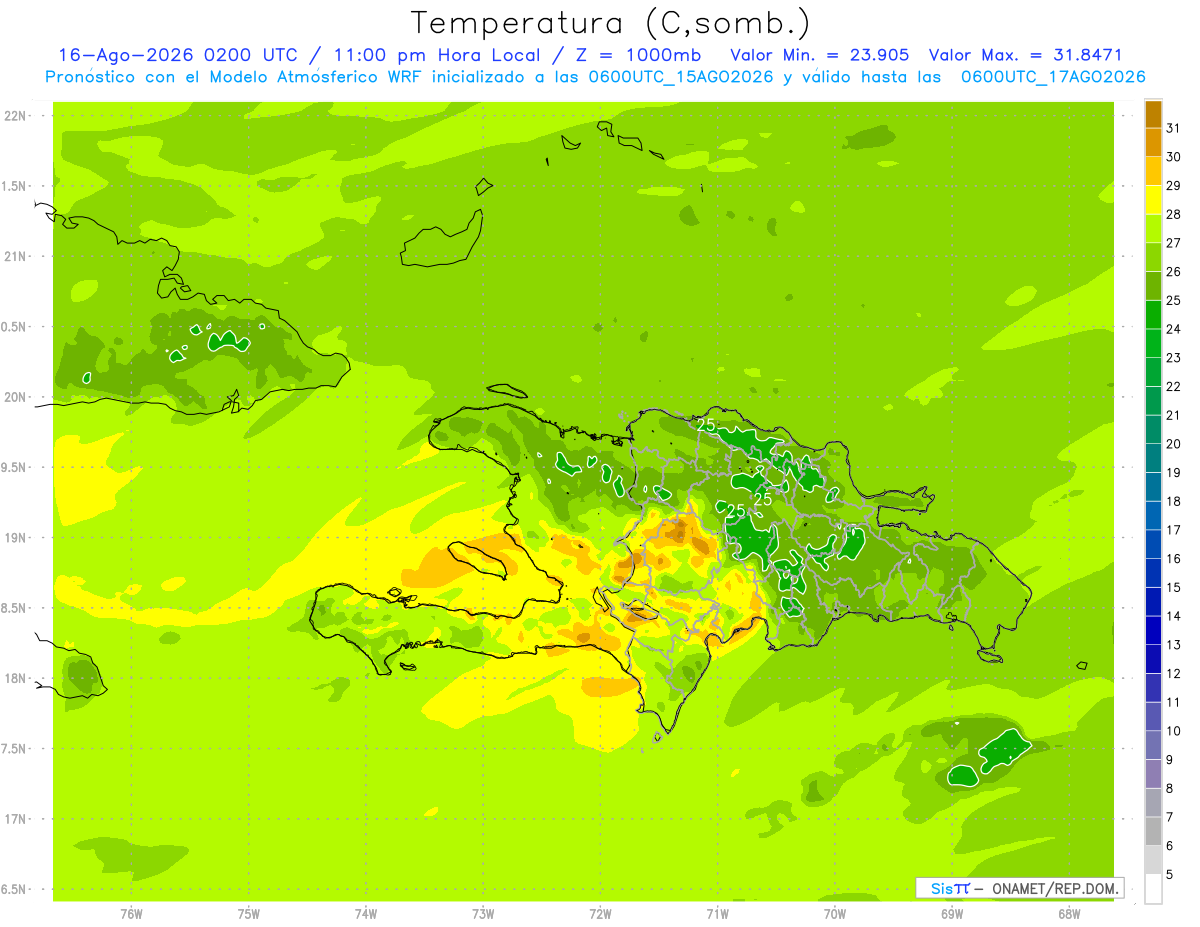Click the purple swatch between 9 and 10
The image size is (1200, 927).
point(1153,745)
